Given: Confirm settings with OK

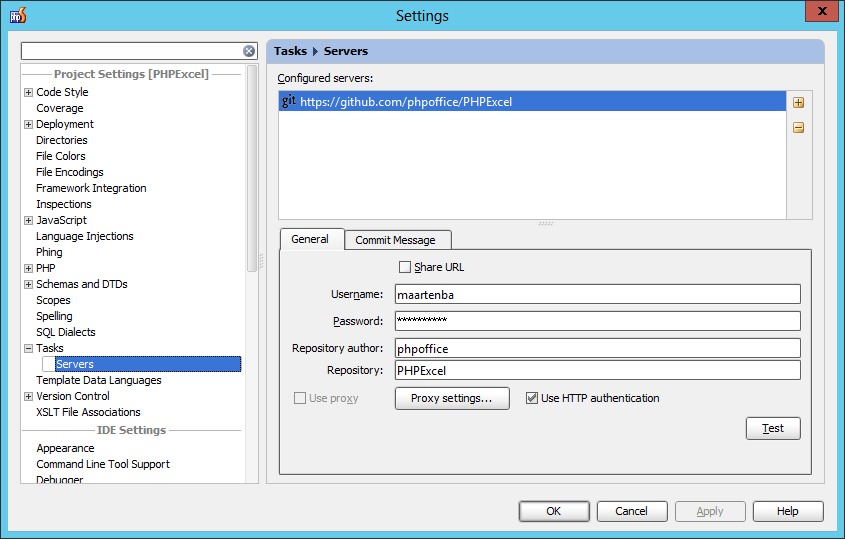Looking at the screenshot, I should [x=554, y=511].
